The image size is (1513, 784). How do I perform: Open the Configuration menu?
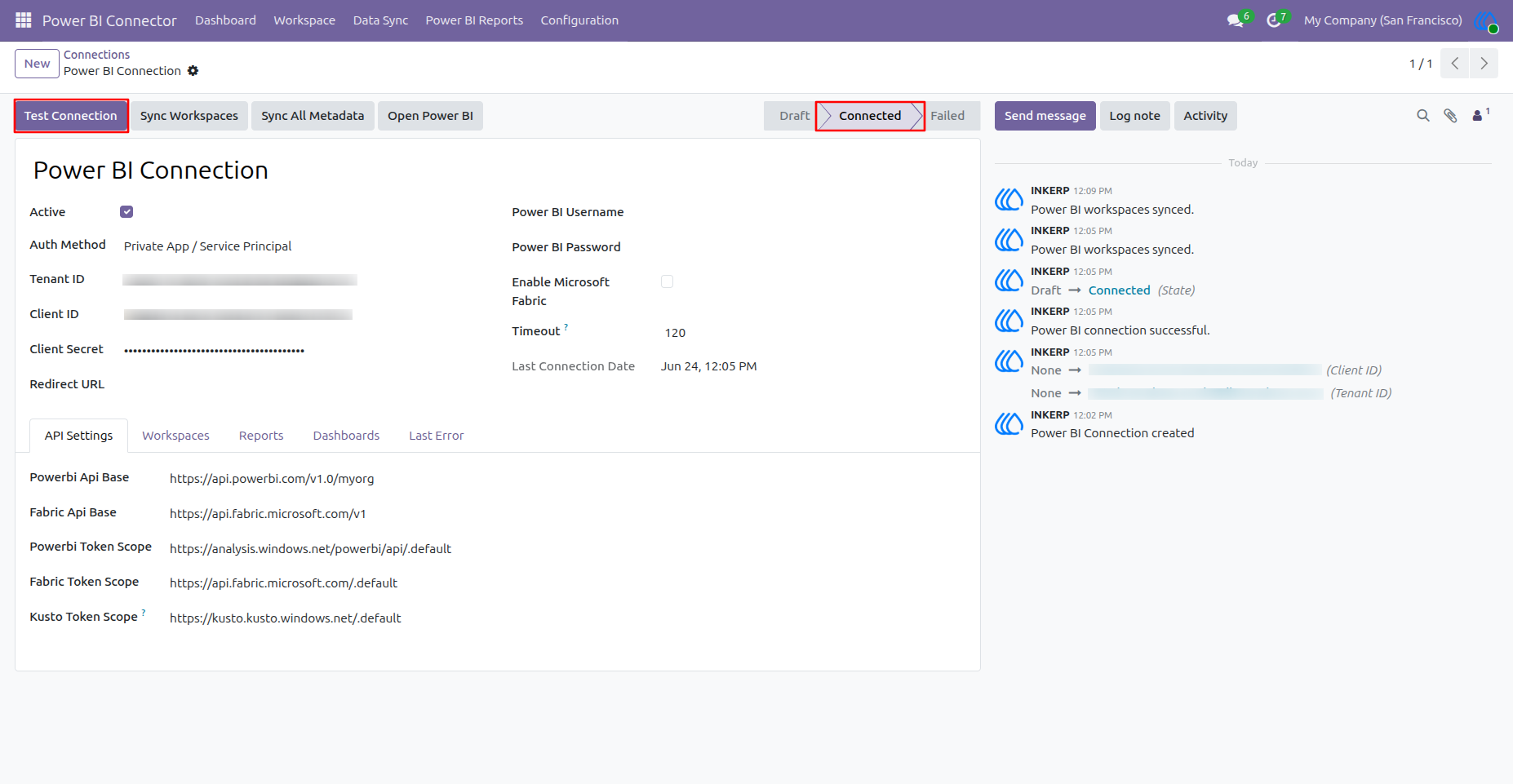[579, 20]
